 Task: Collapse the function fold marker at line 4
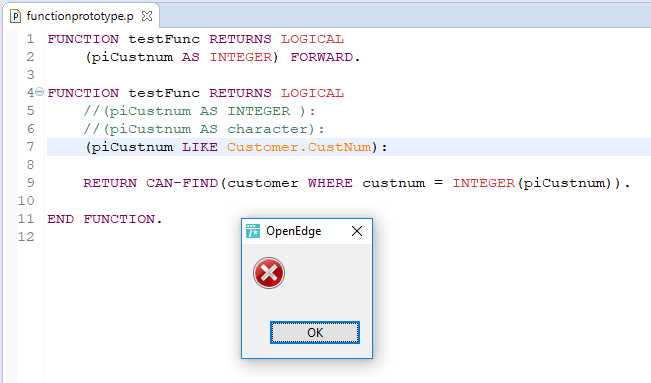39,91
